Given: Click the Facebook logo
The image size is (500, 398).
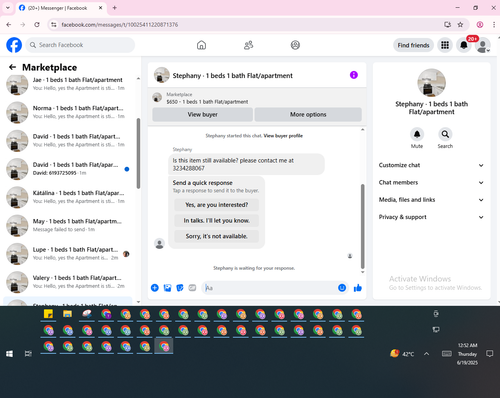Looking at the screenshot, I should [14, 45].
